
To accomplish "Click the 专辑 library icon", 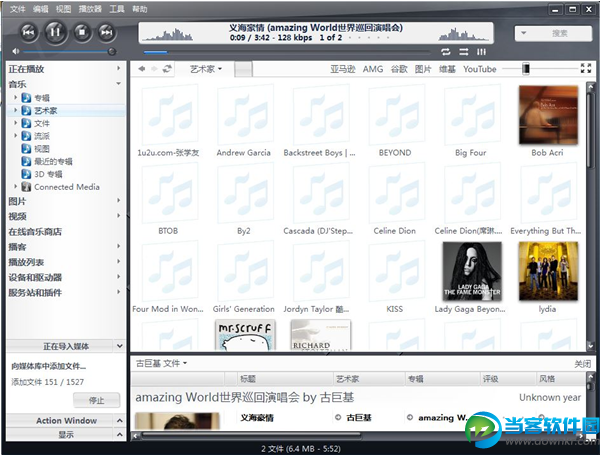I will 26,98.
